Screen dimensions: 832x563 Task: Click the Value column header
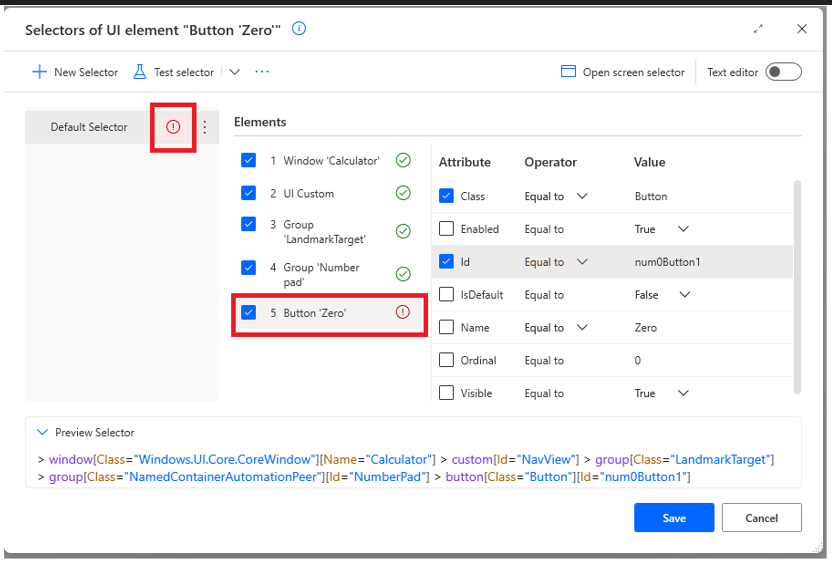649,162
